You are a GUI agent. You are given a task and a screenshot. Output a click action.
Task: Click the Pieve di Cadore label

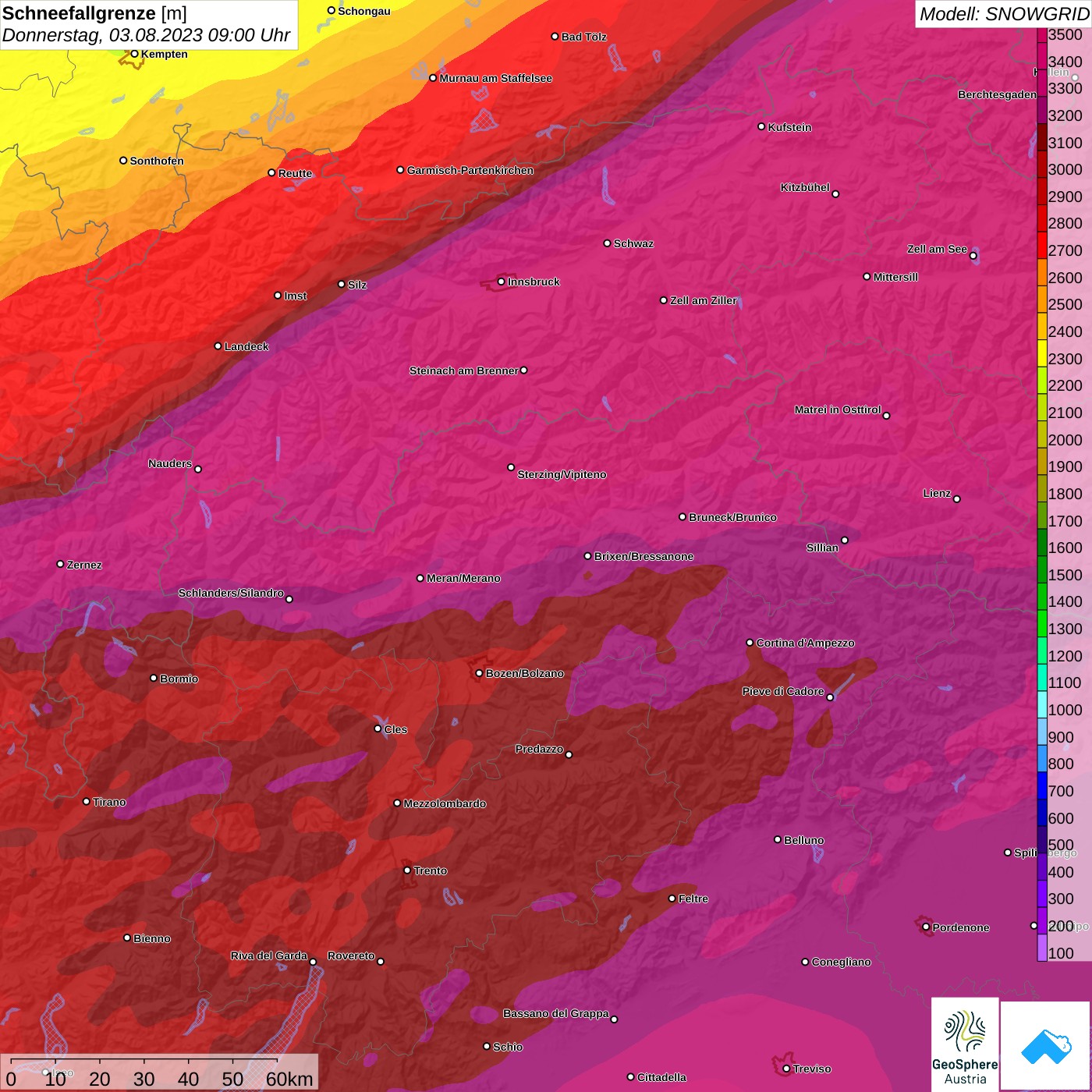(x=783, y=691)
